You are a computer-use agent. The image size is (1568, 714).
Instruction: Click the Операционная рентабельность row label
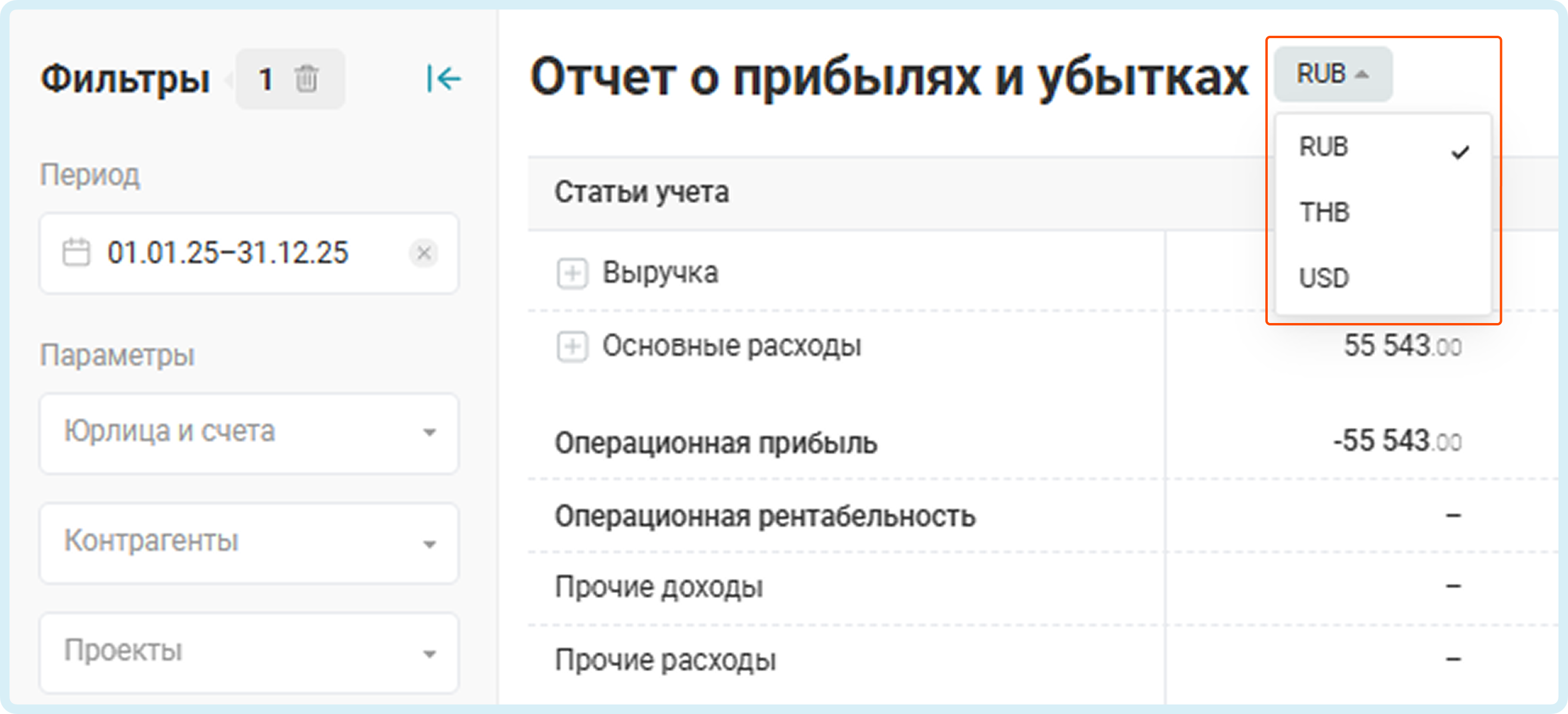pyautogui.click(x=764, y=516)
